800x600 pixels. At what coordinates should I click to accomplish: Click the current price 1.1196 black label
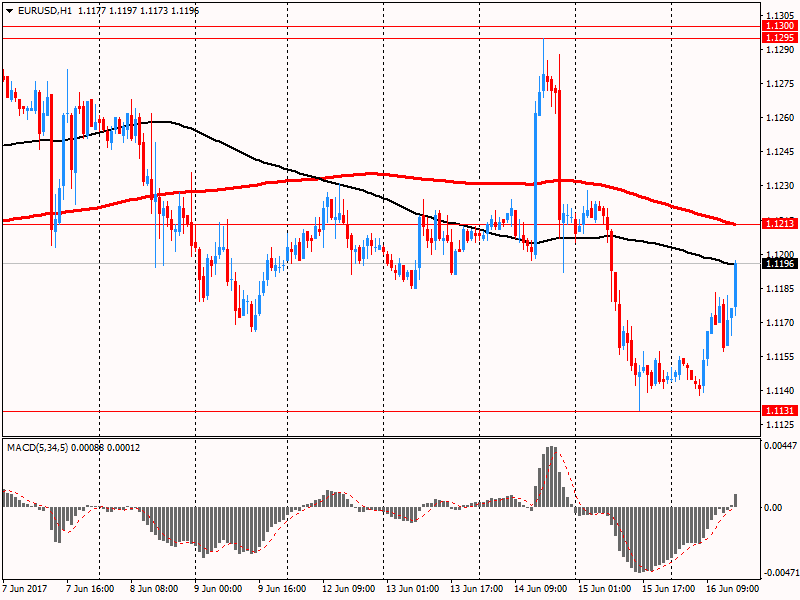point(780,264)
